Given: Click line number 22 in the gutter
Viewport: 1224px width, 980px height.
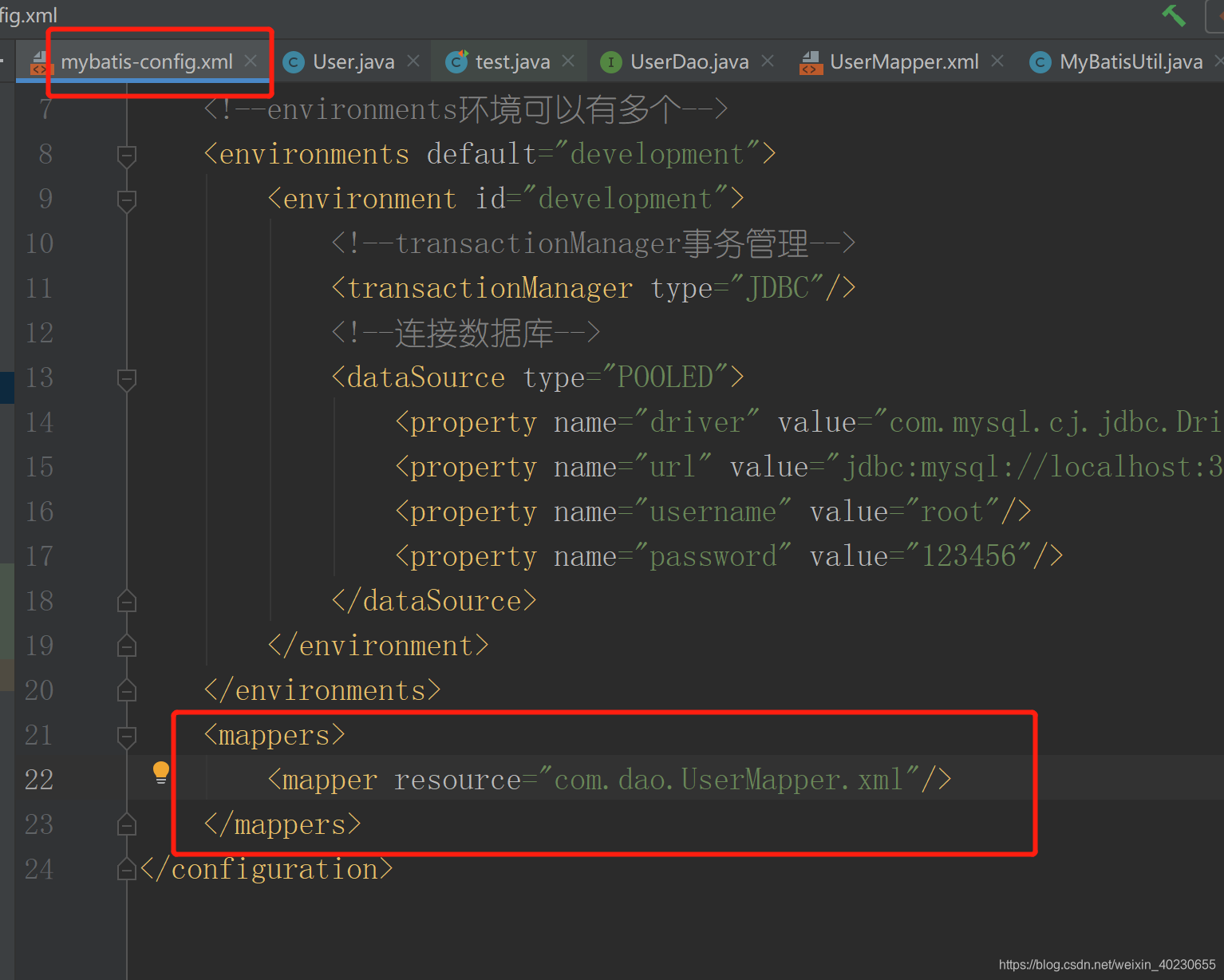Looking at the screenshot, I should (39, 780).
